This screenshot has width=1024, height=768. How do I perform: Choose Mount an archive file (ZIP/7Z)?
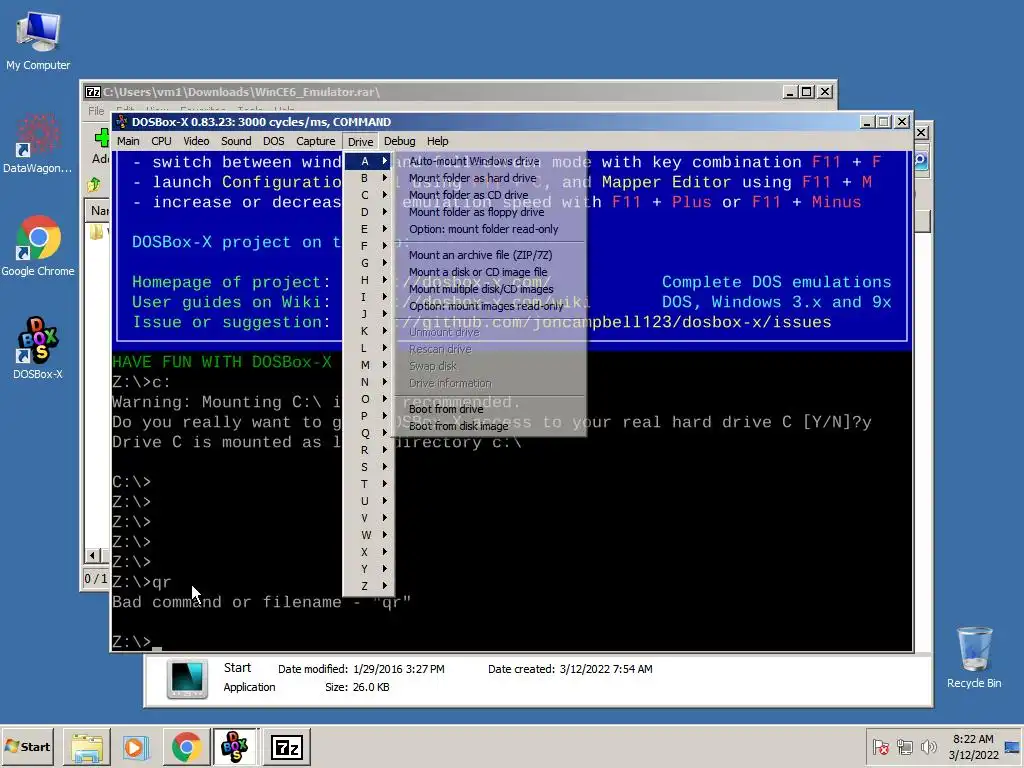(490, 255)
